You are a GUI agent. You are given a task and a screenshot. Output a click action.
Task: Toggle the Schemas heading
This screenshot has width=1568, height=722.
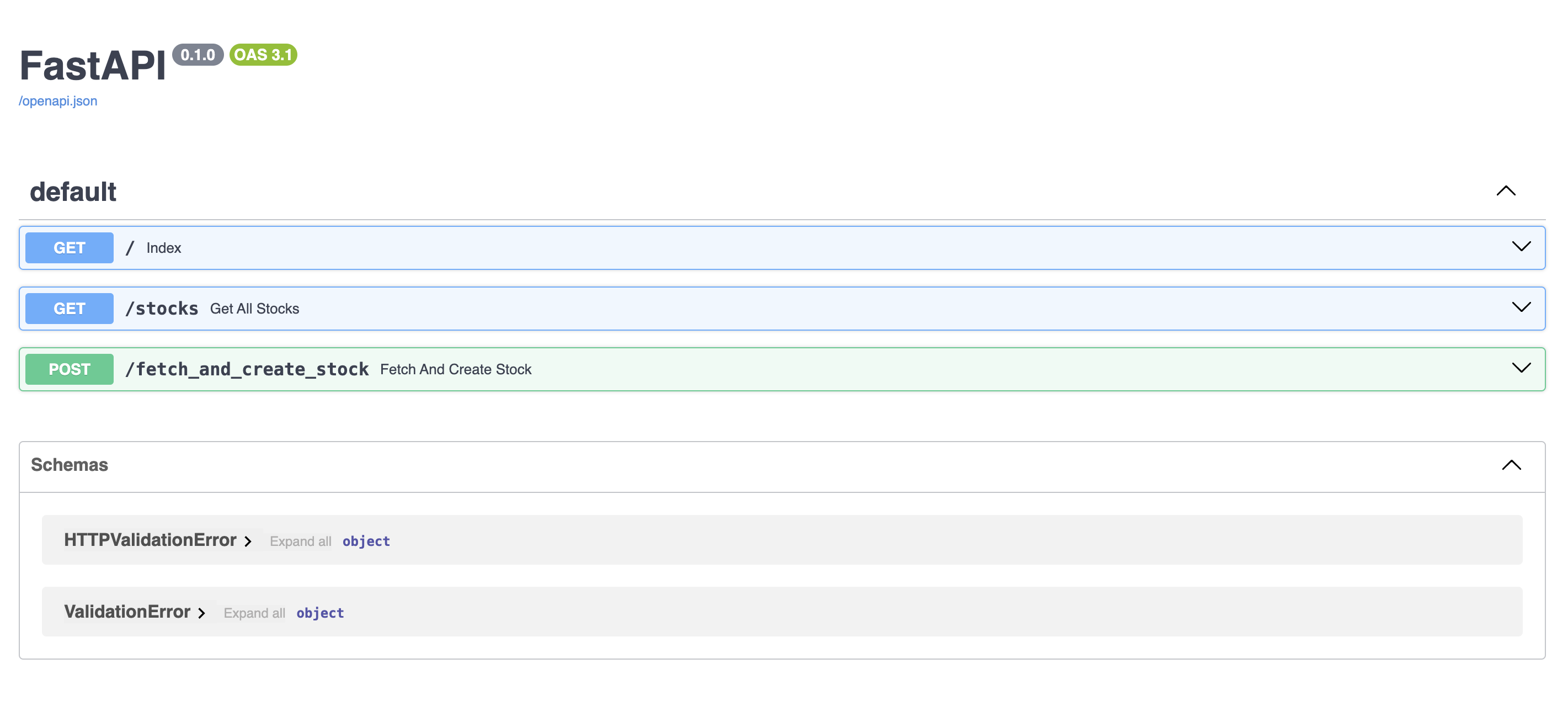70,465
